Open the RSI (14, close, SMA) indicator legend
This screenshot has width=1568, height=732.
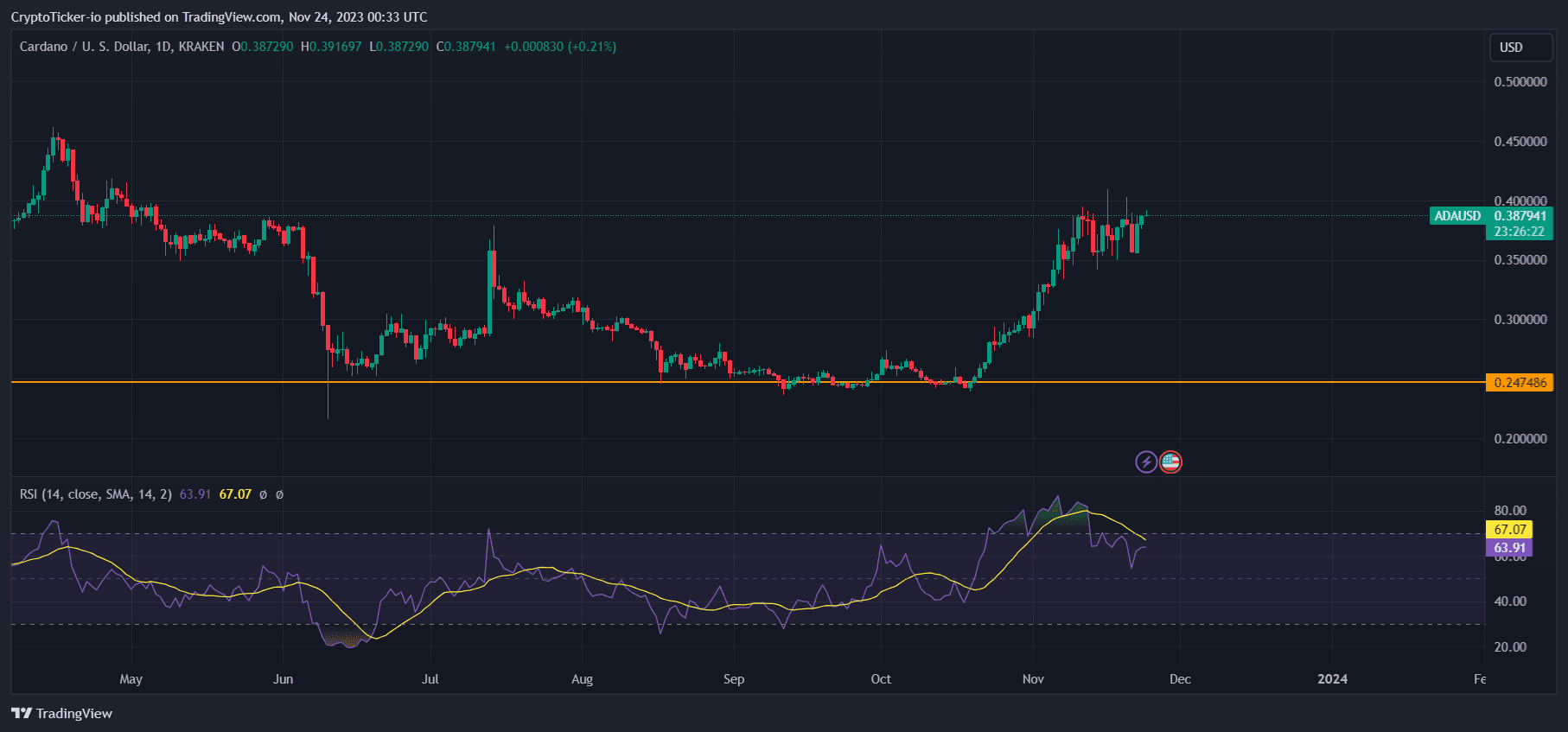coord(95,494)
